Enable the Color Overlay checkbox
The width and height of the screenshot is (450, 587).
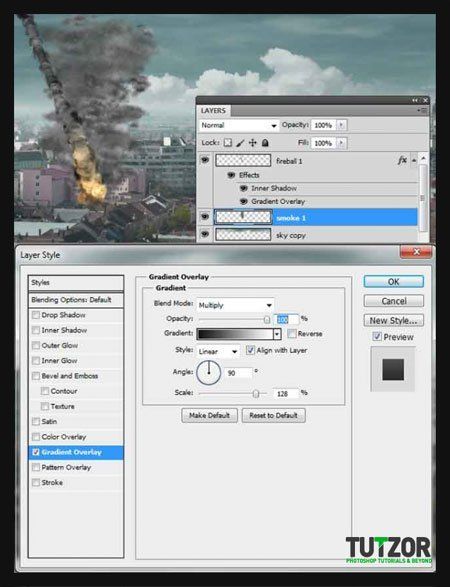pos(36,437)
